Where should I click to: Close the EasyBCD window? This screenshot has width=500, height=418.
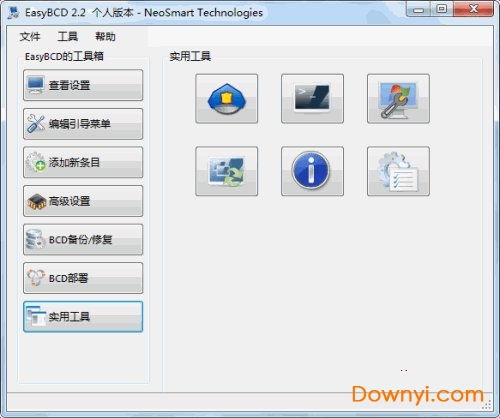click(x=473, y=9)
